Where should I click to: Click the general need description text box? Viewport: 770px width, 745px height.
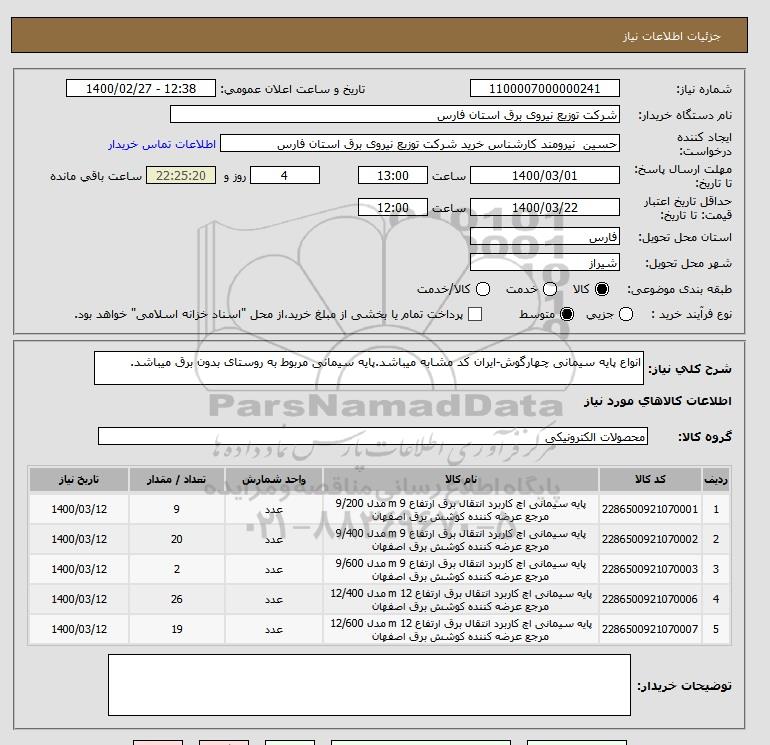(368, 368)
